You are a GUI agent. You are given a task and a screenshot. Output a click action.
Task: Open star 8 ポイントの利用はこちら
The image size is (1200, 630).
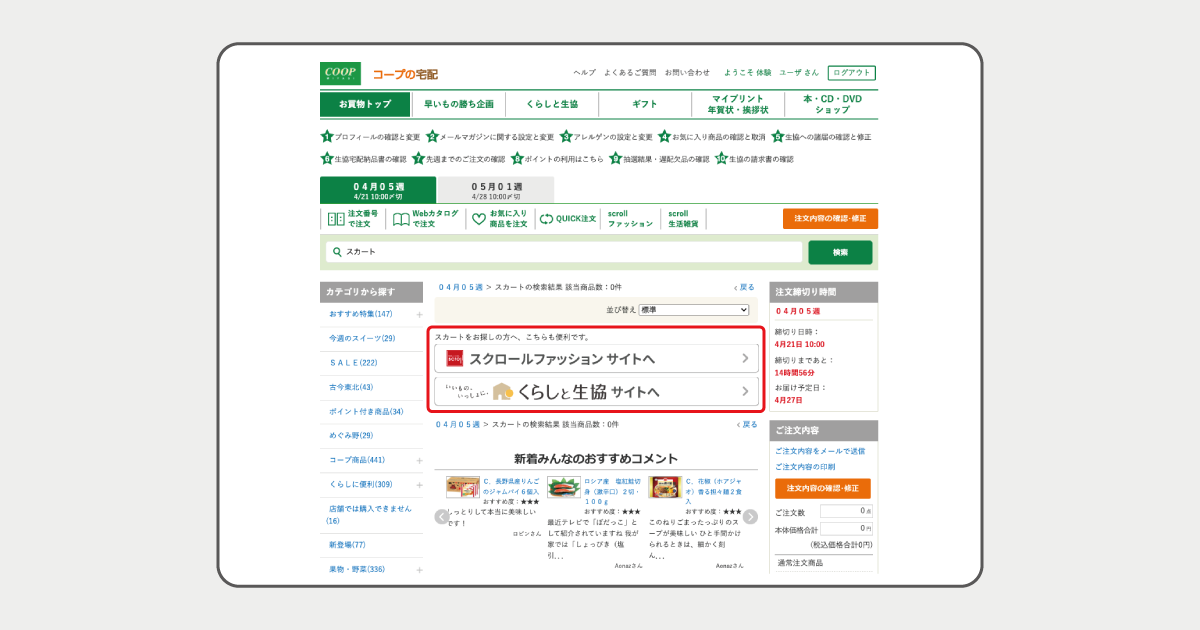tap(558, 159)
